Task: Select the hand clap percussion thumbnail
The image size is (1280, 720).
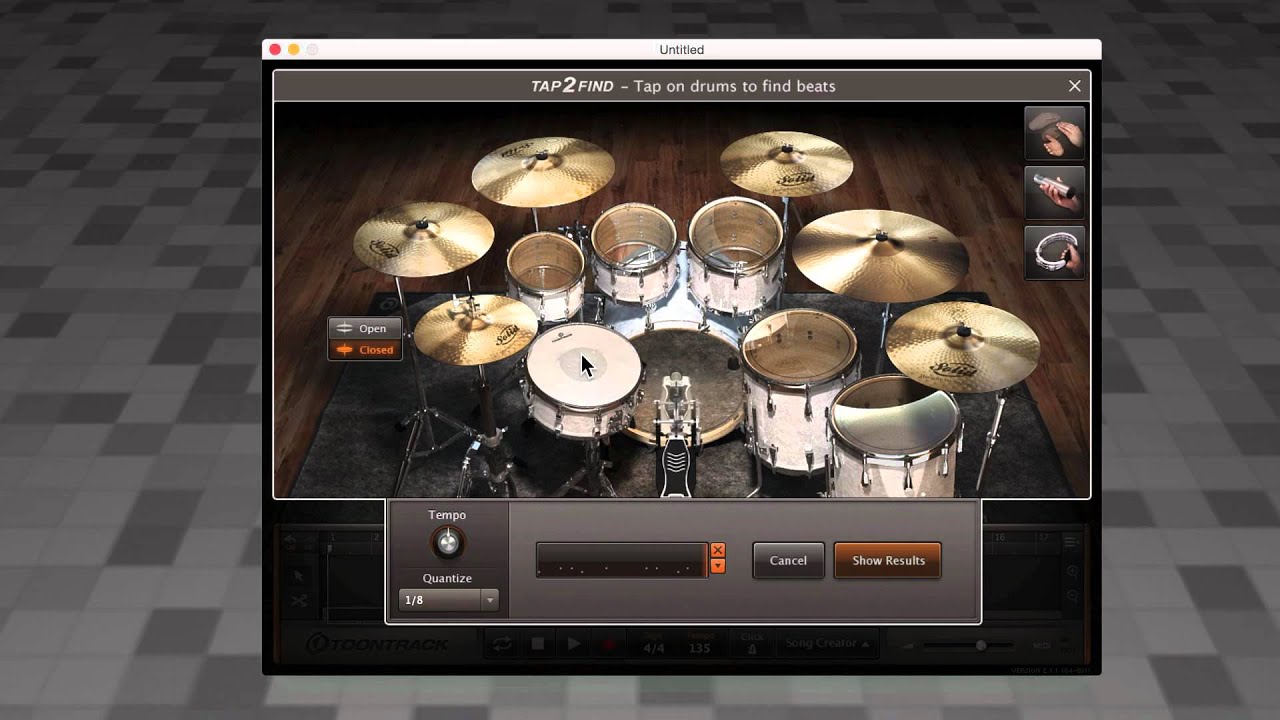Action: click(1055, 134)
